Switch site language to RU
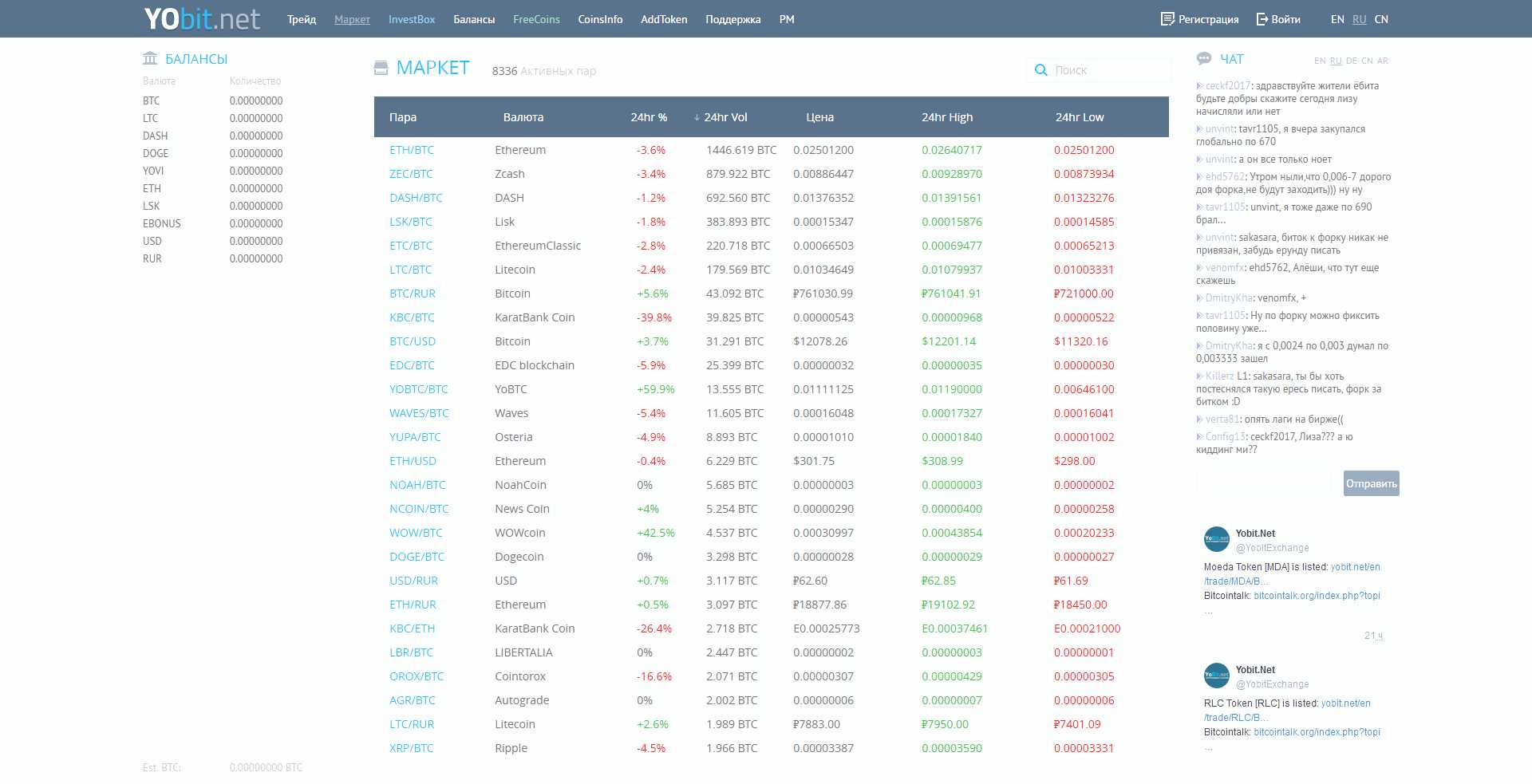 (1360, 19)
